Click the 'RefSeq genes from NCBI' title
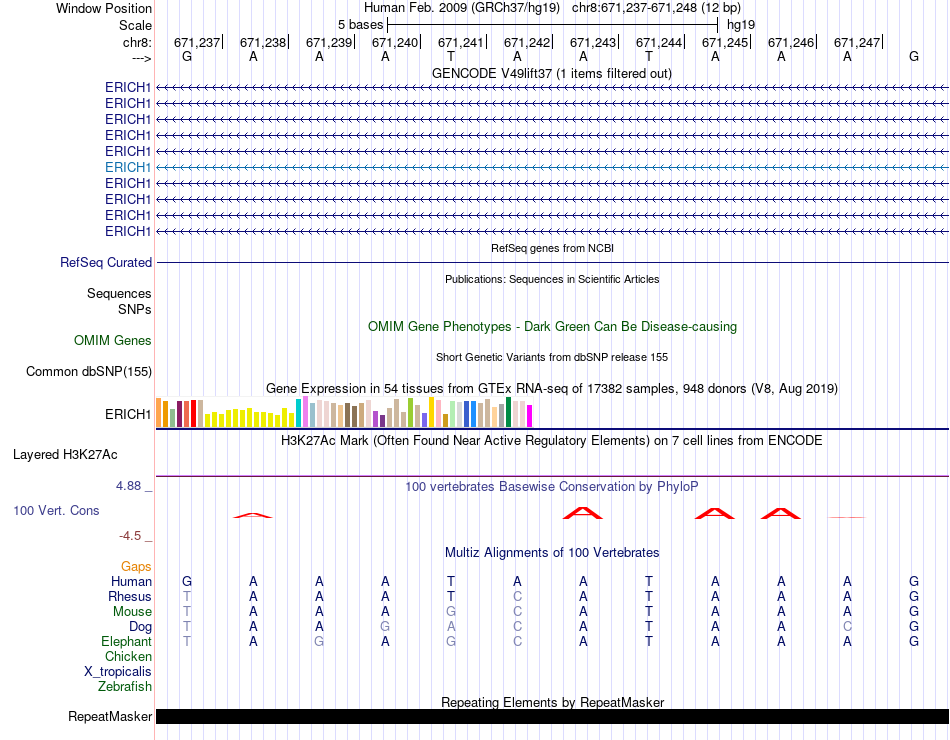Viewport: 950px width, 740px height. click(x=552, y=247)
